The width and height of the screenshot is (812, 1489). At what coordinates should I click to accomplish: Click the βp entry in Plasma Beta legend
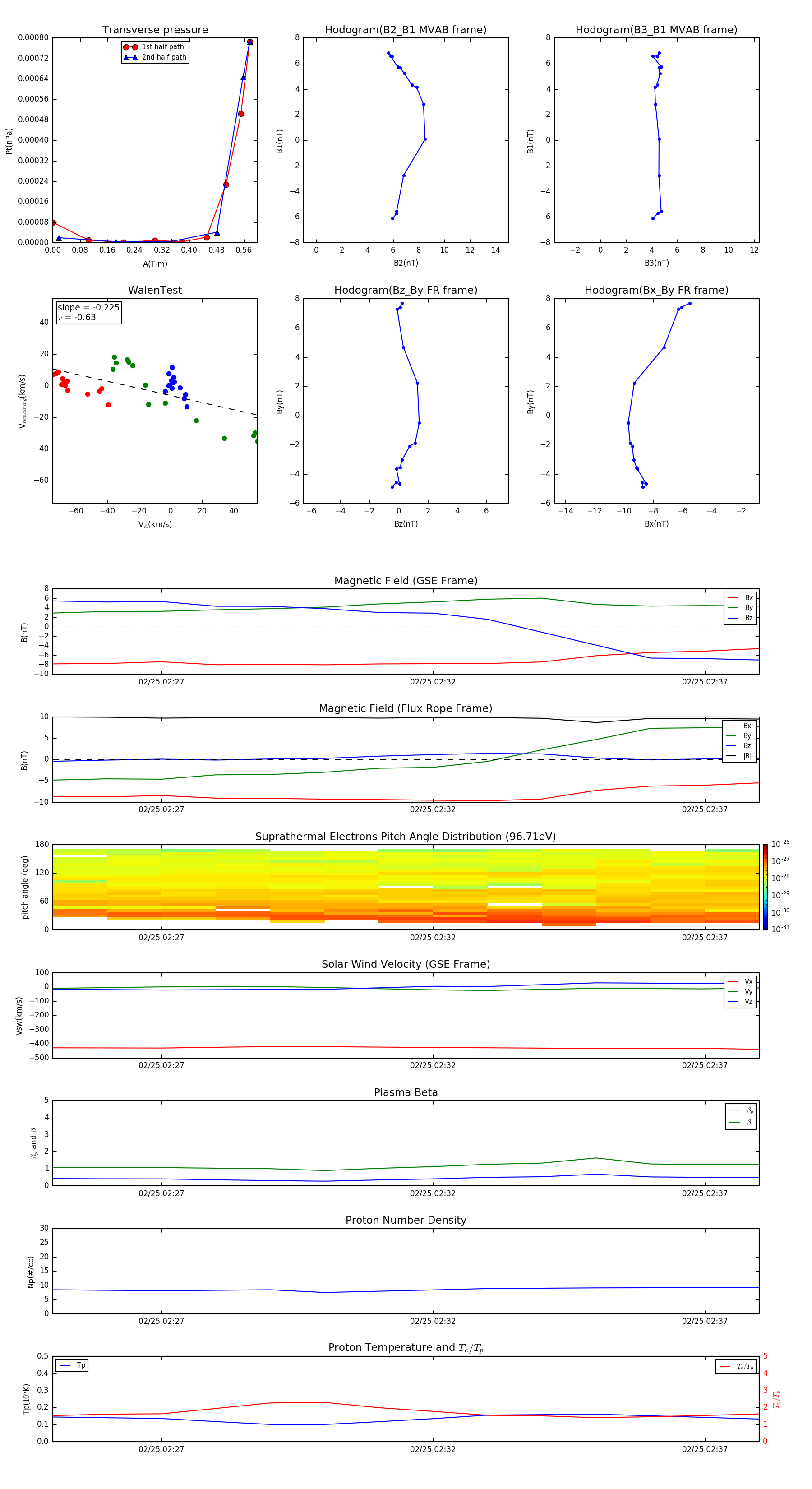(x=741, y=1110)
